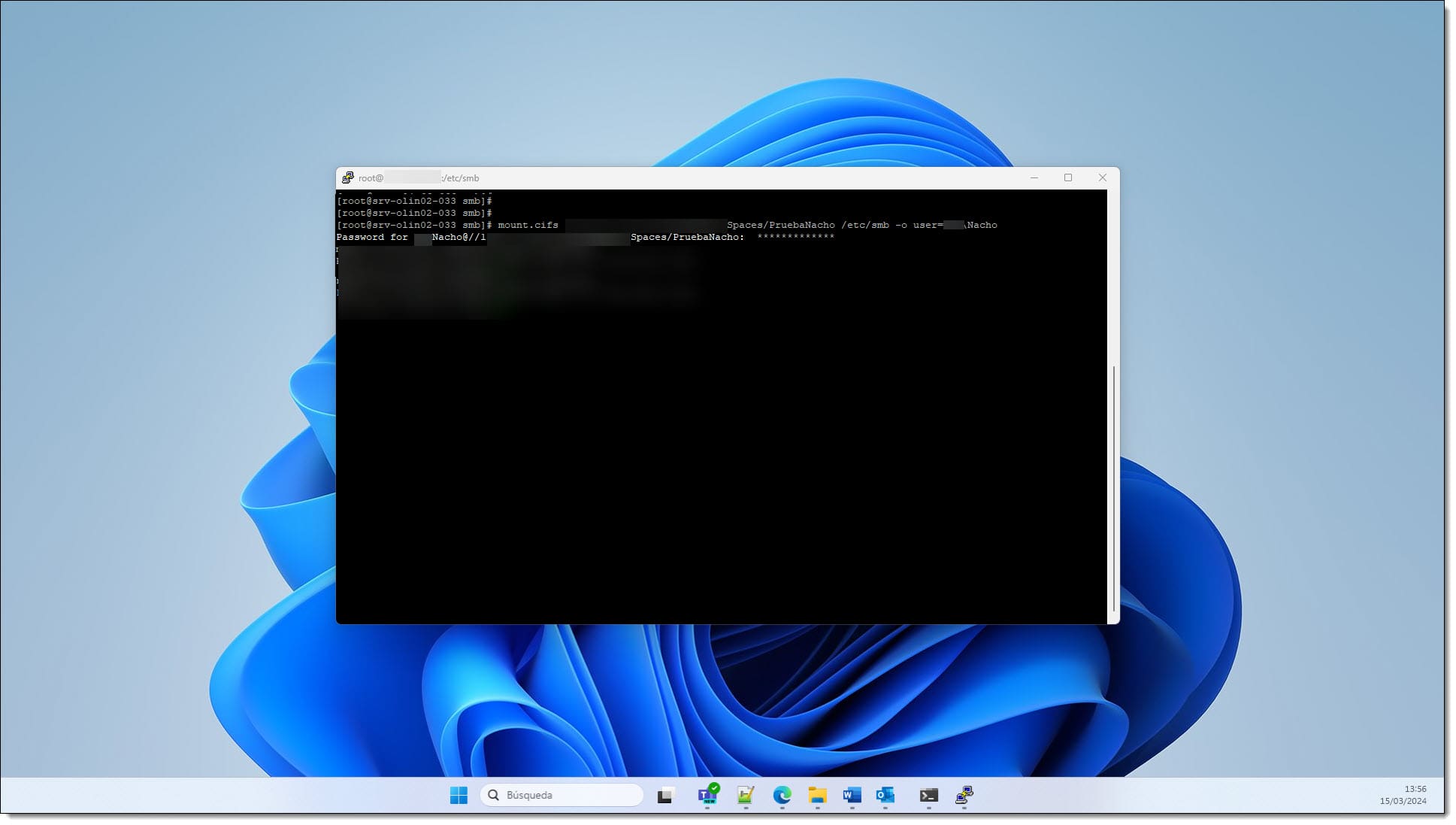Open Task View from the taskbar
The height and width of the screenshot is (825, 1456).
click(665, 796)
